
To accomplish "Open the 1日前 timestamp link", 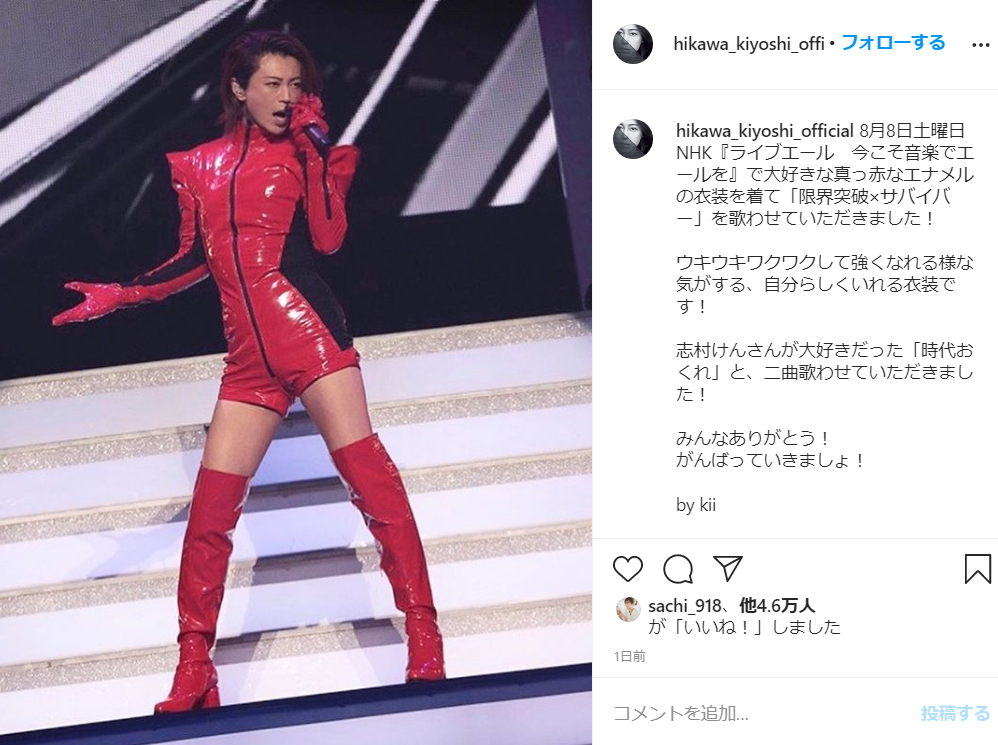I will pyautogui.click(x=629, y=656).
